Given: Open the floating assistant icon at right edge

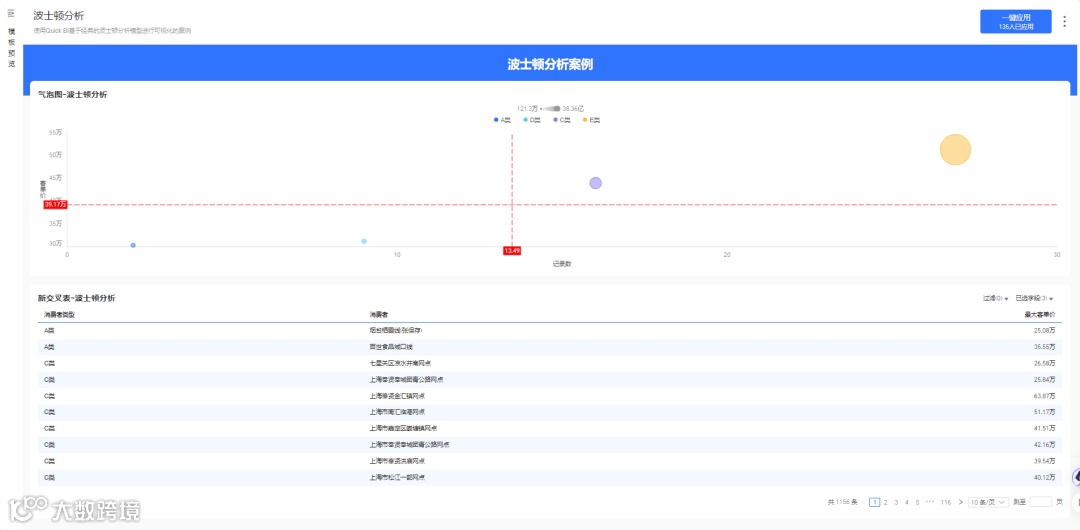Looking at the screenshot, I should click(1075, 476).
